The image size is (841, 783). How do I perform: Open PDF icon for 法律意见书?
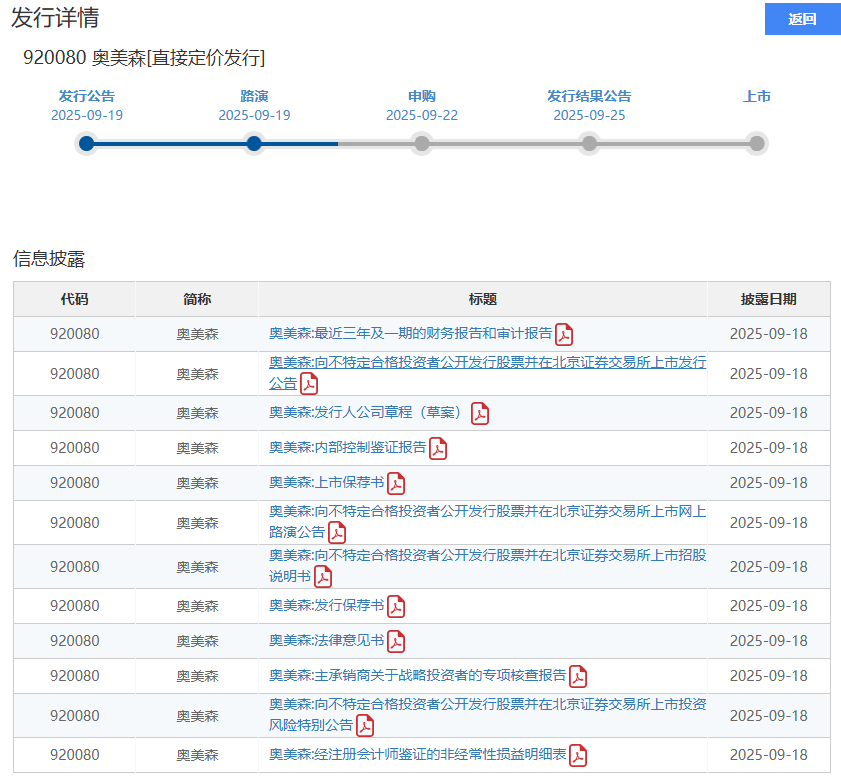396,641
